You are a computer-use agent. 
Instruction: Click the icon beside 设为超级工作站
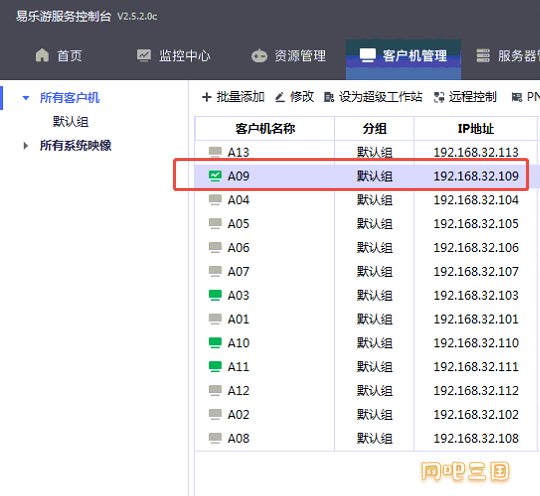[329, 97]
